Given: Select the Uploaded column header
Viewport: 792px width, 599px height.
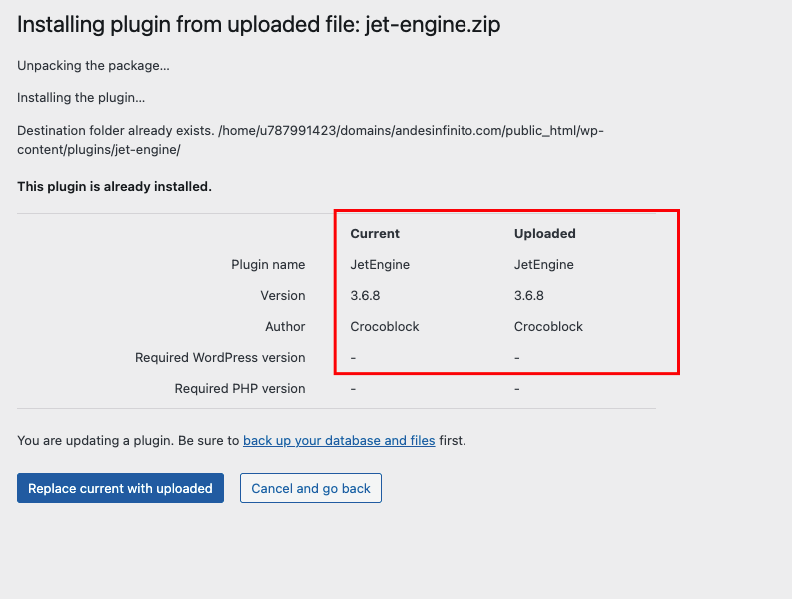Looking at the screenshot, I should [544, 233].
